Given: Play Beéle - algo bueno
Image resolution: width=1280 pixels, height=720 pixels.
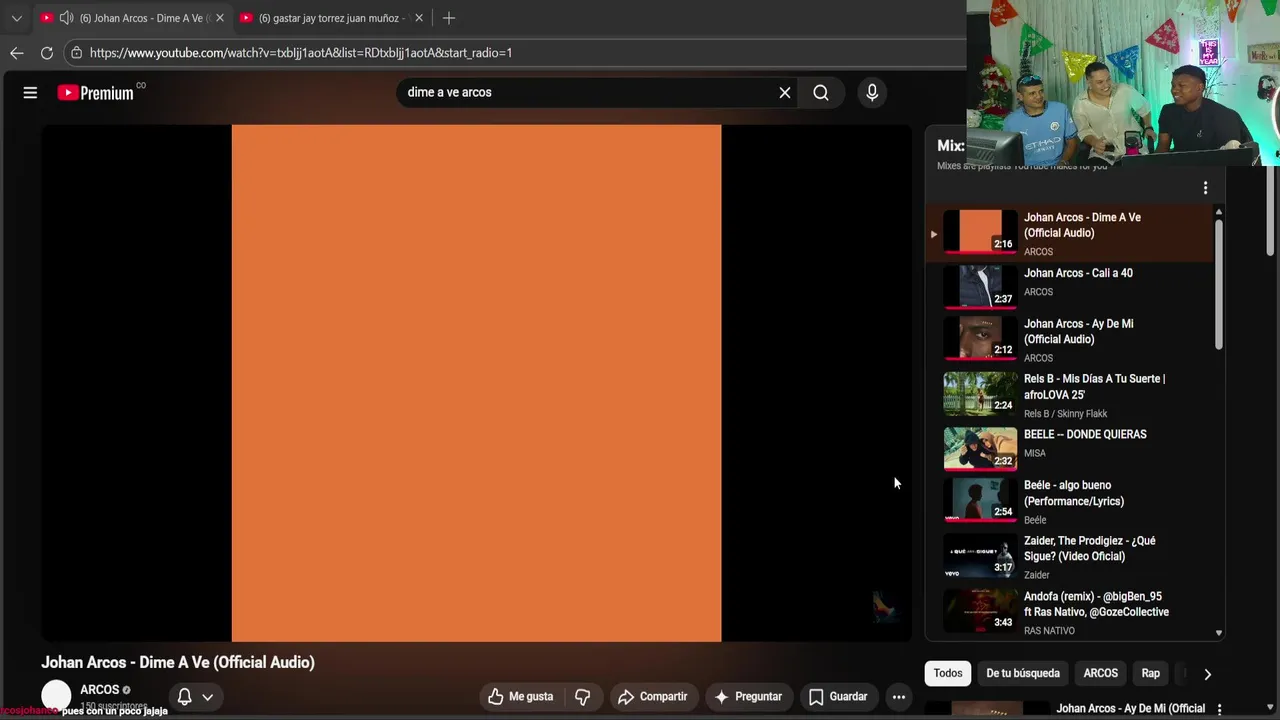Looking at the screenshot, I should pyautogui.click(x=1074, y=493).
